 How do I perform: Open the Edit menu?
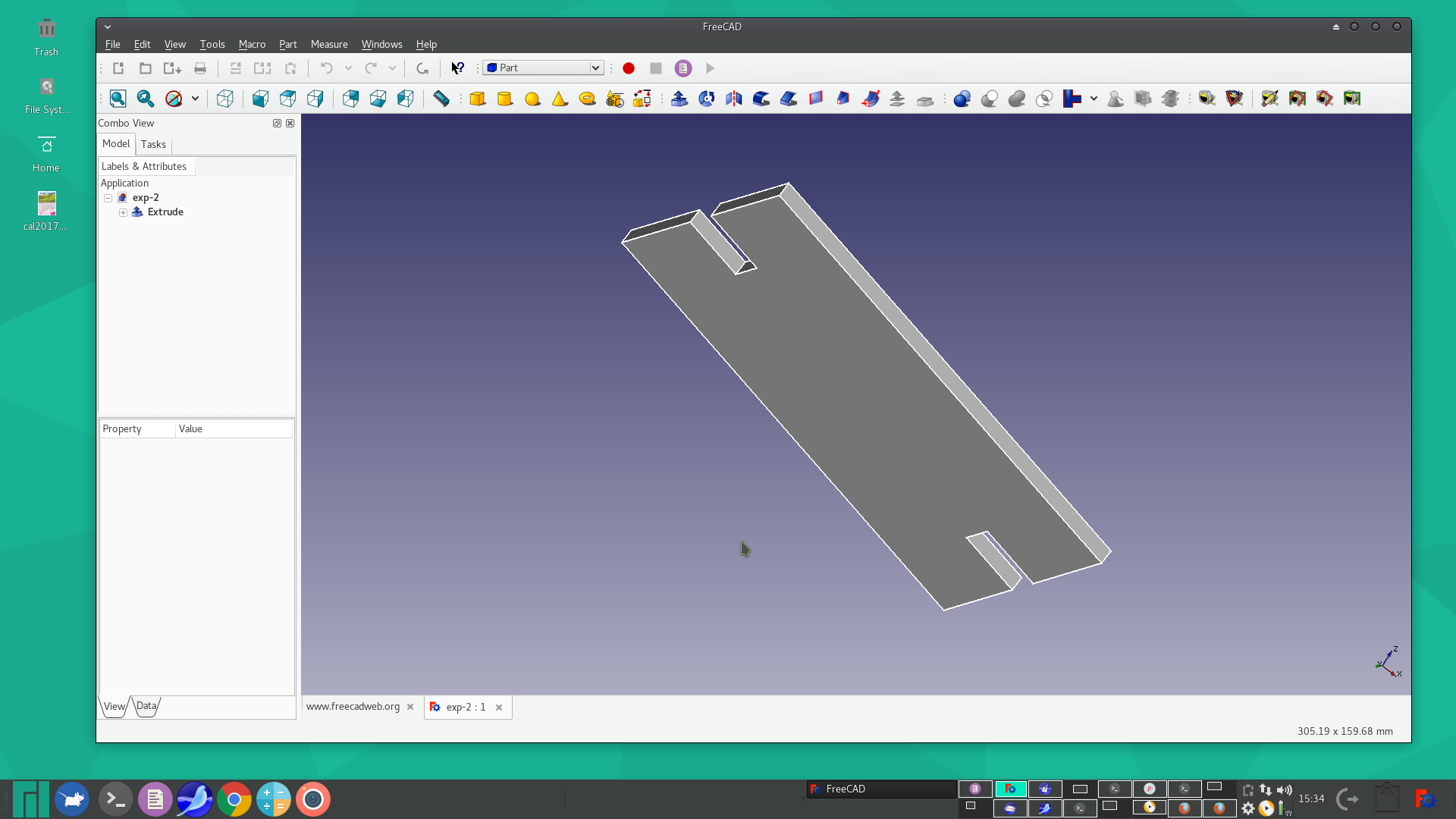(142, 44)
